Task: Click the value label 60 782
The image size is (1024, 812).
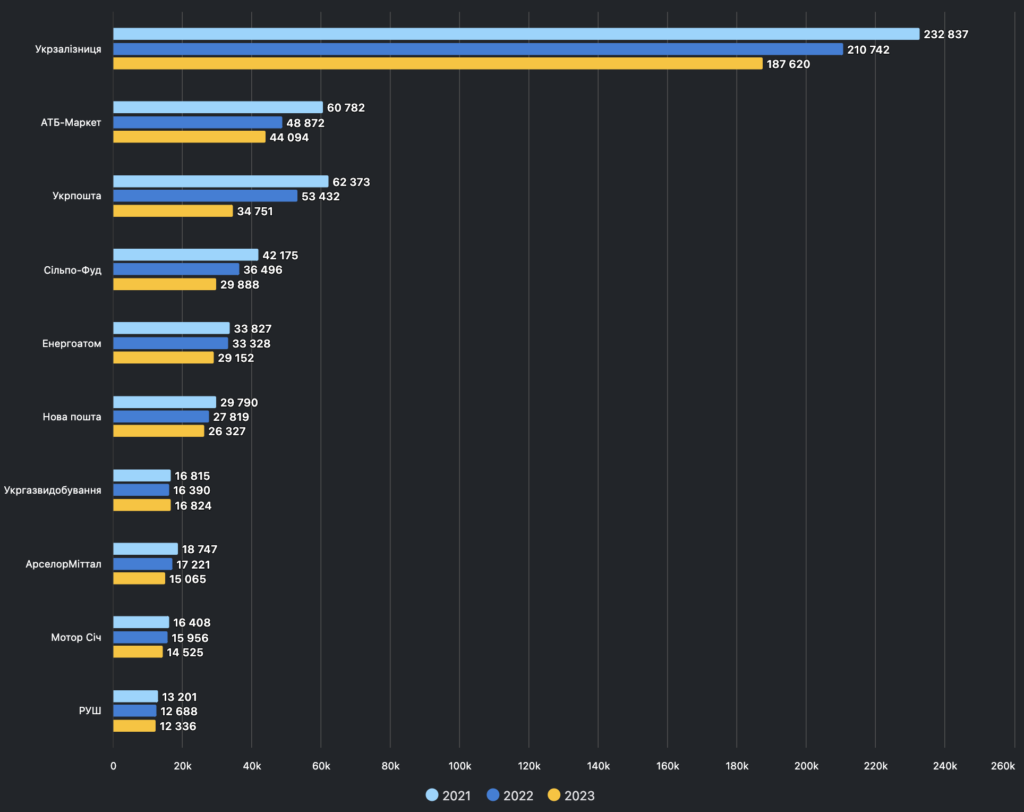Action: tap(345, 108)
